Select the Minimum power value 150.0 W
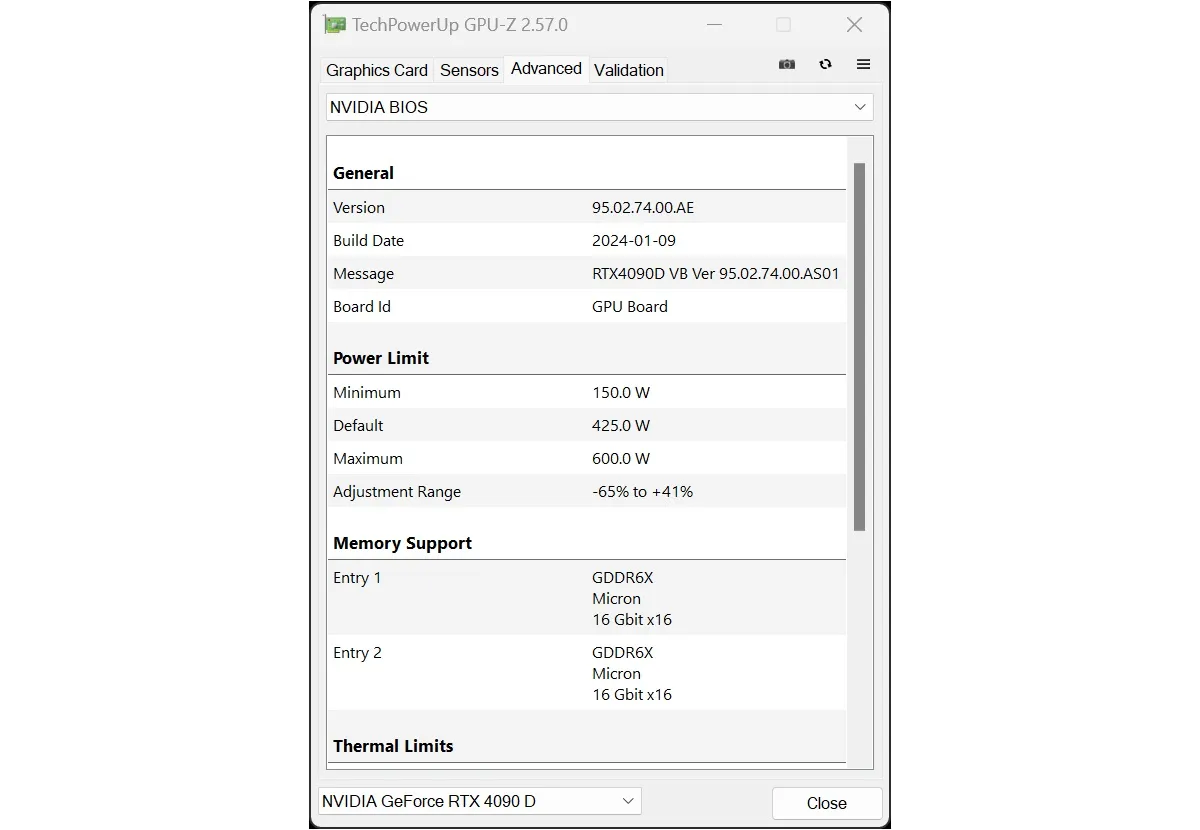1200x830 pixels. (x=621, y=393)
